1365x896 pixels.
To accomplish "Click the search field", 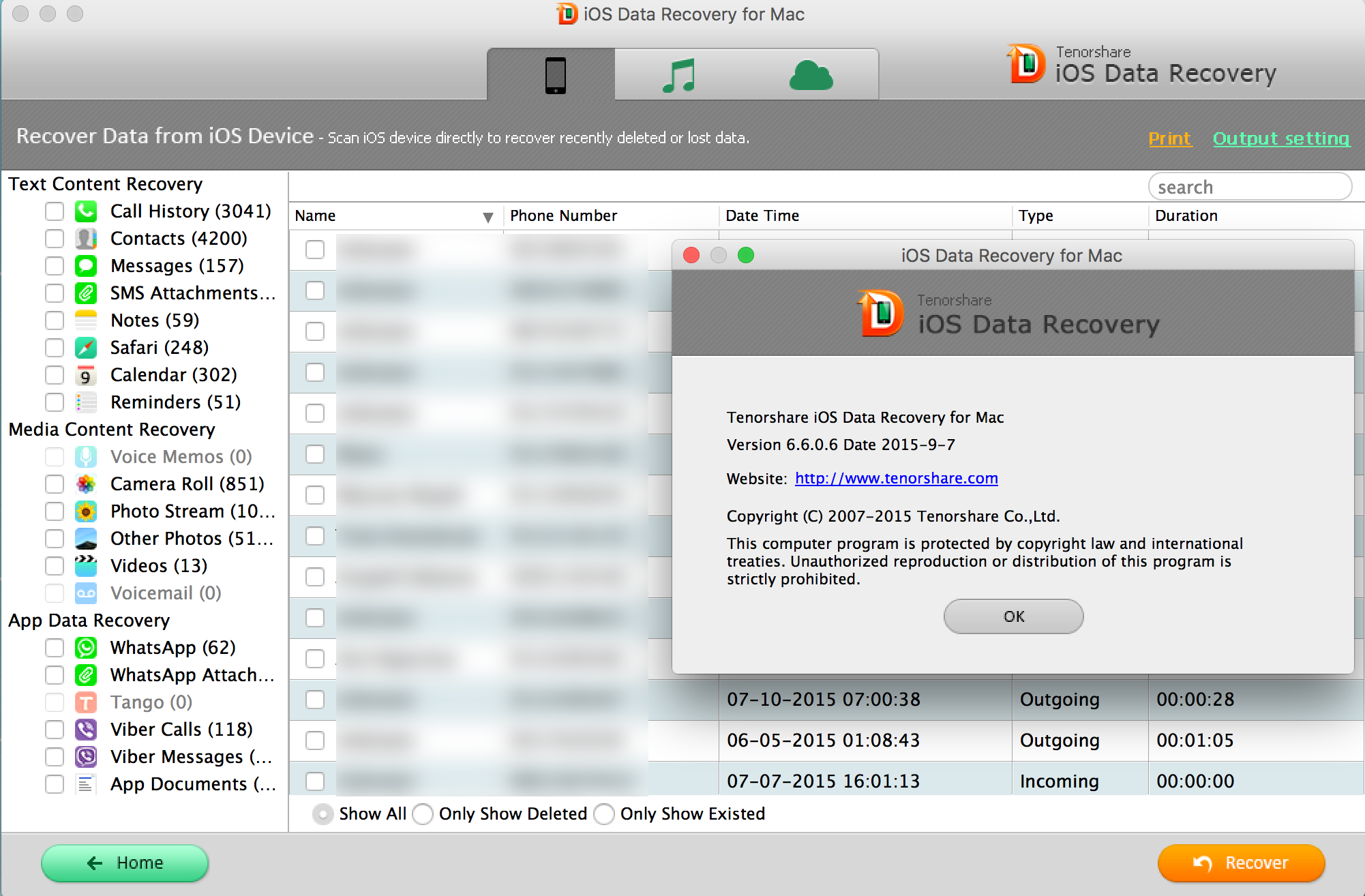I will point(1250,187).
